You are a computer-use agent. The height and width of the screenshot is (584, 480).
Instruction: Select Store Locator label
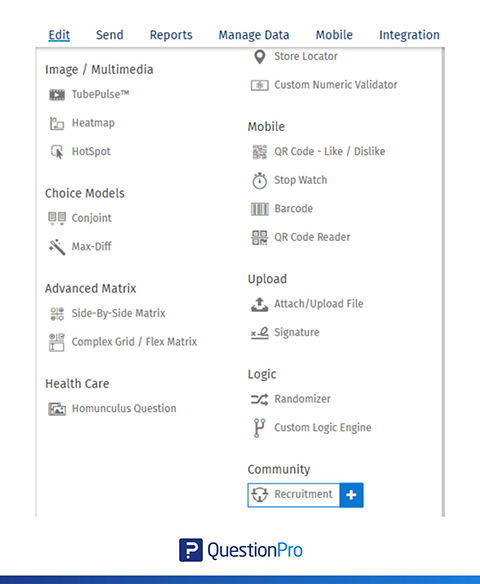[x=306, y=57]
